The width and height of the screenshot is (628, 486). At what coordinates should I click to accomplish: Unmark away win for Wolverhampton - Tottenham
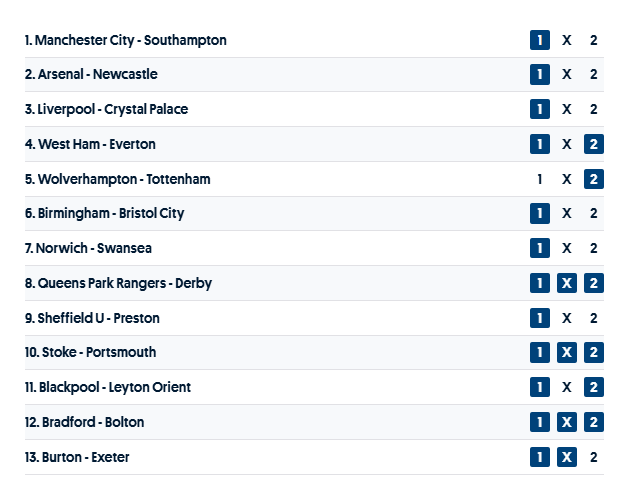point(594,179)
